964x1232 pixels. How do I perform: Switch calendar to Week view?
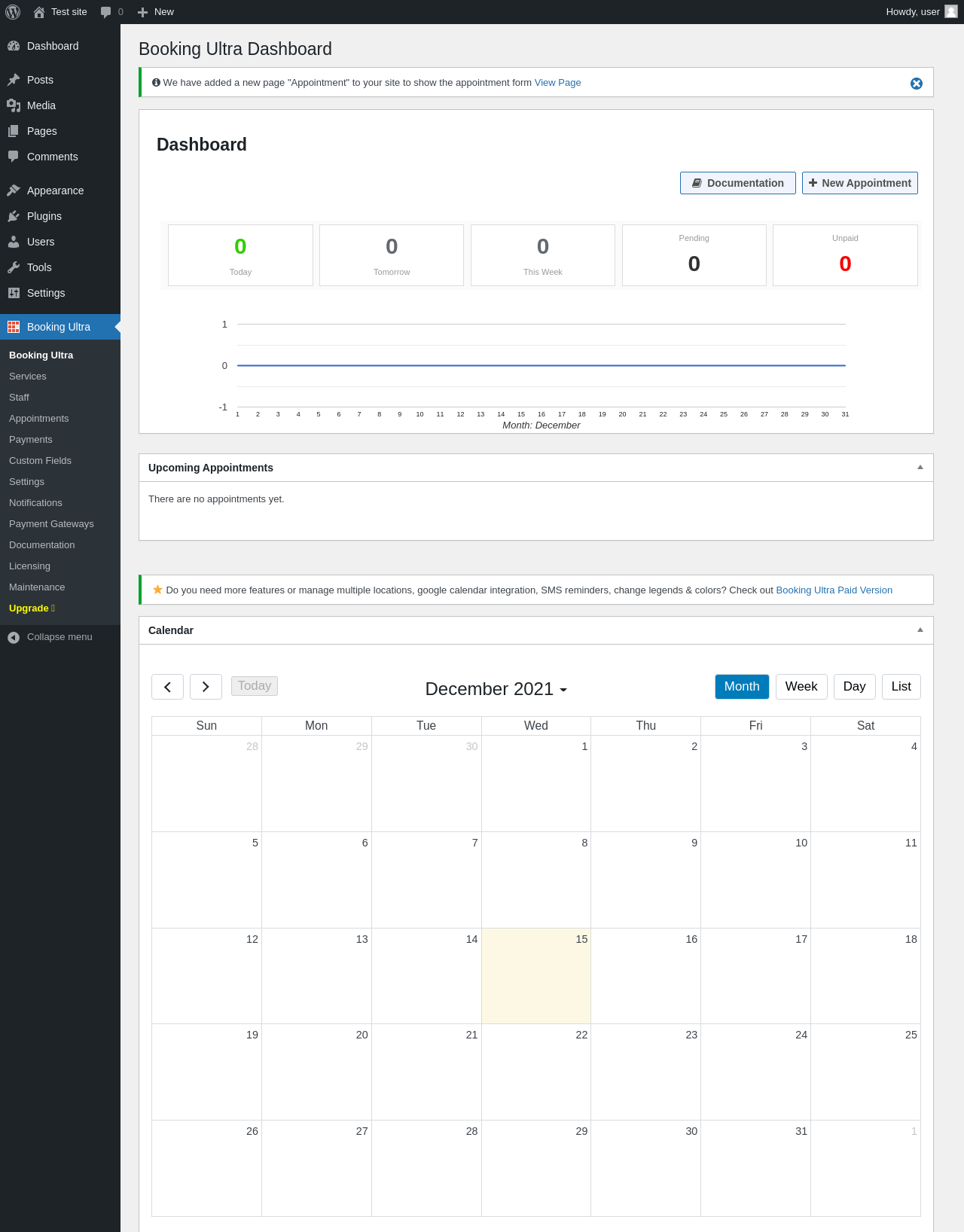(801, 687)
